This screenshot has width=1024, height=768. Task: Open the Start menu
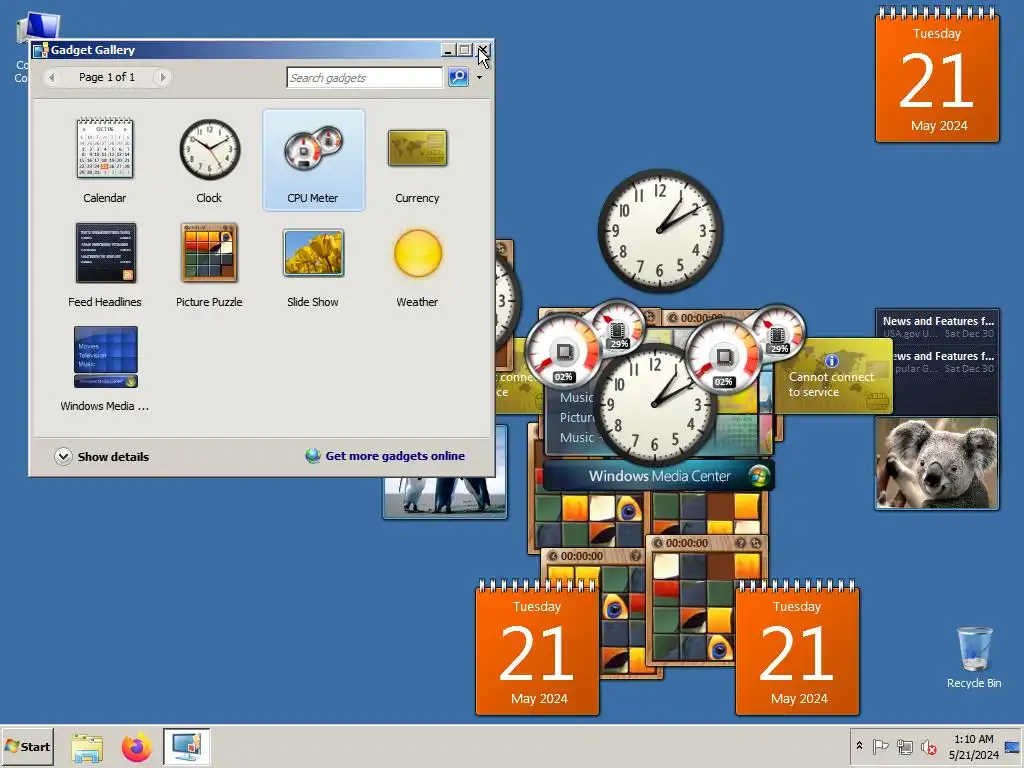27,746
